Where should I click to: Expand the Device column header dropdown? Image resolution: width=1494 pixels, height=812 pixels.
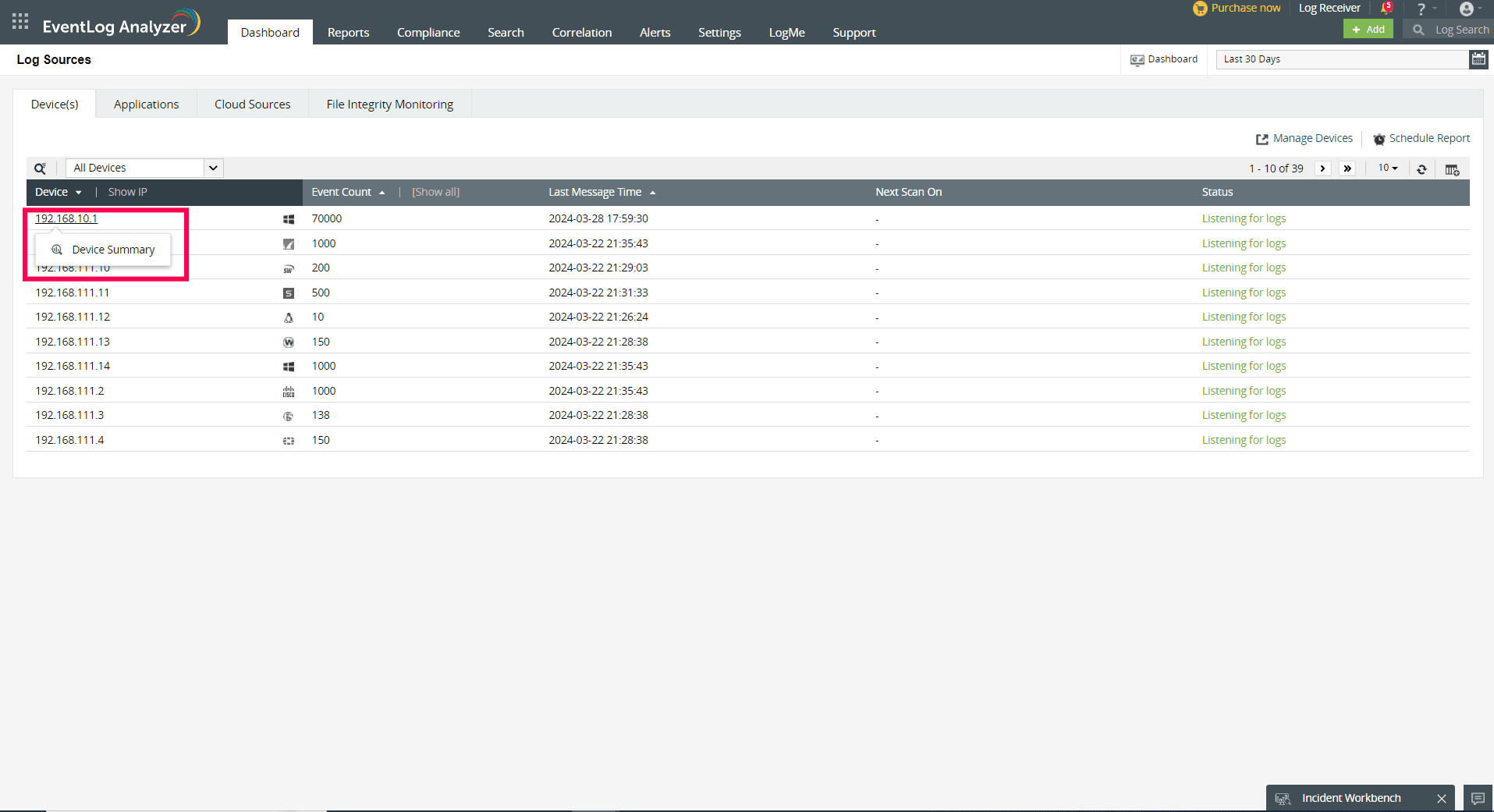click(79, 193)
